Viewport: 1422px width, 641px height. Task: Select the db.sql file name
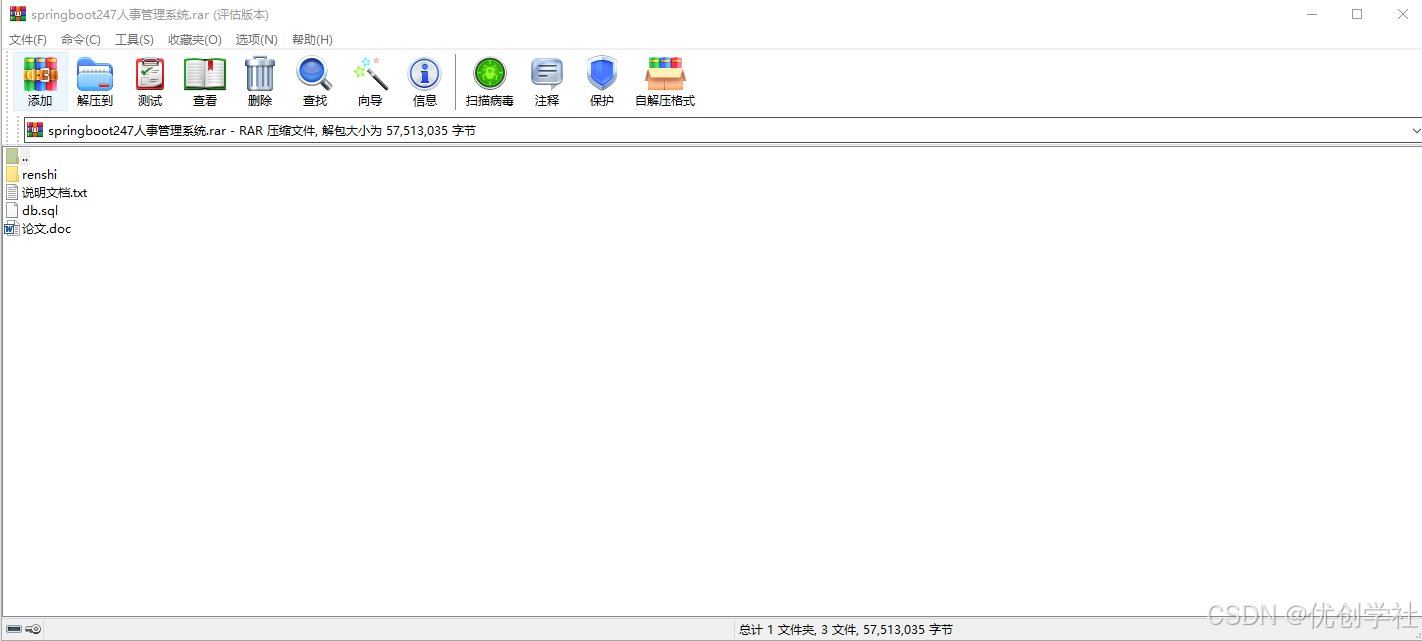[40, 210]
